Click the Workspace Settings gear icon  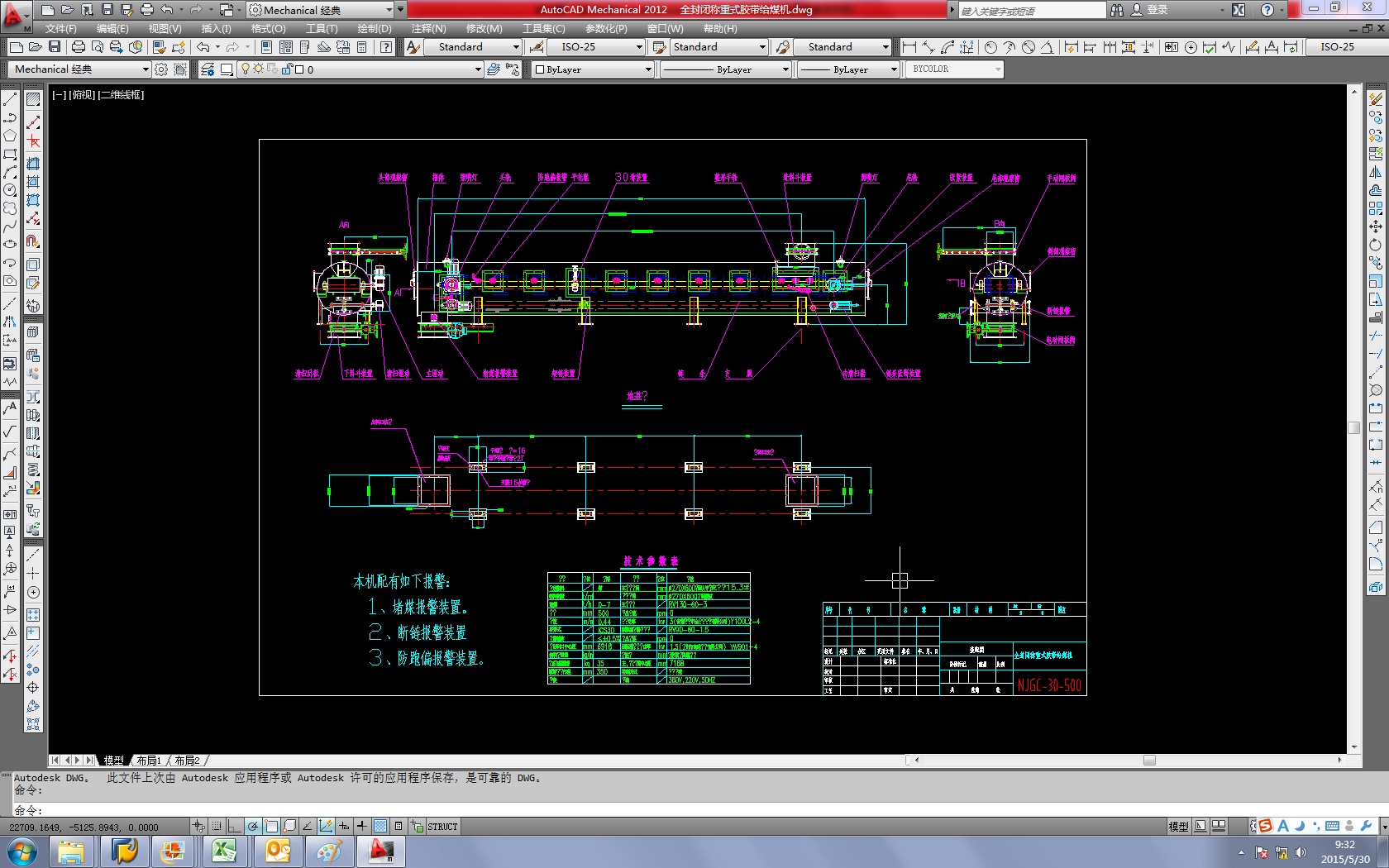pyautogui.click(x=161, y=69)
